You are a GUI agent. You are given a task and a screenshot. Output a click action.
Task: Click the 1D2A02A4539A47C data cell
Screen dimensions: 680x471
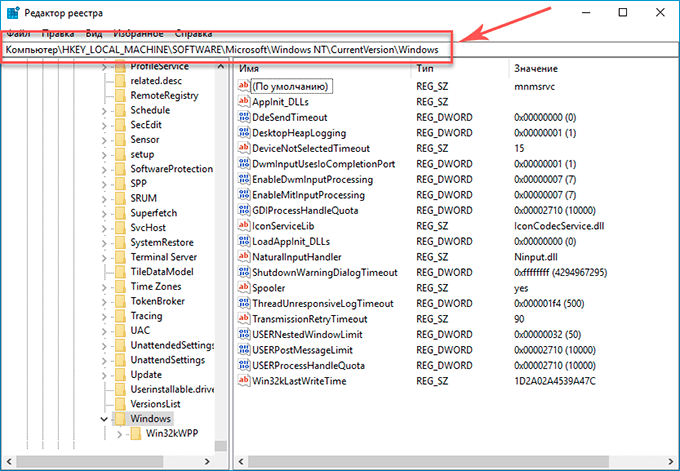pyautogui.click(x=555, y=381)
